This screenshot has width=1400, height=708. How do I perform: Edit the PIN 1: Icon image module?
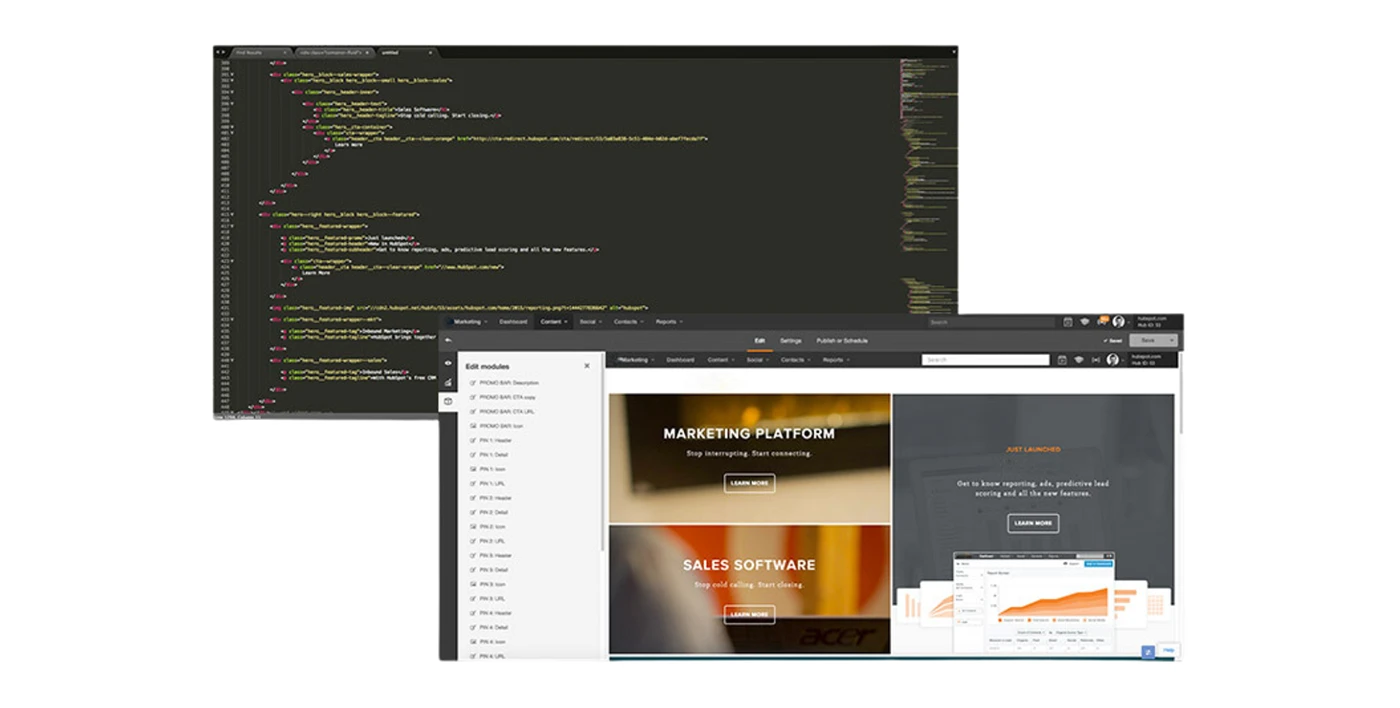tap(487, 469)
